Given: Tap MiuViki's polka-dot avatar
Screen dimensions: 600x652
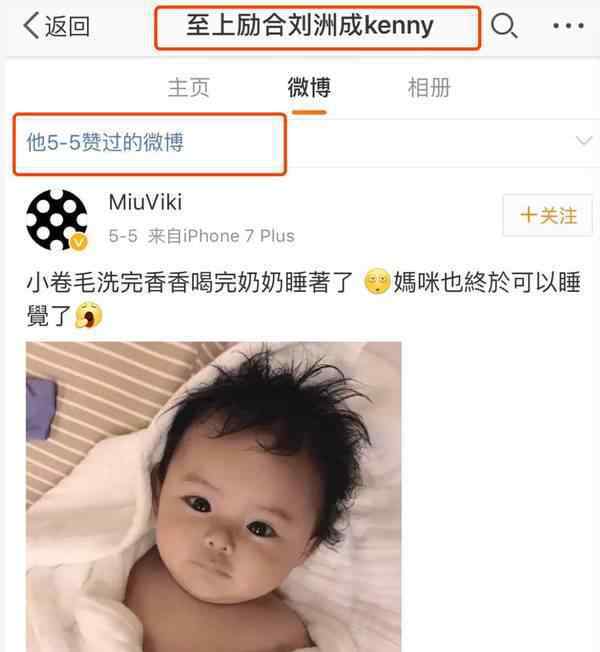Looking at the screenshot, I should [57, 220].
